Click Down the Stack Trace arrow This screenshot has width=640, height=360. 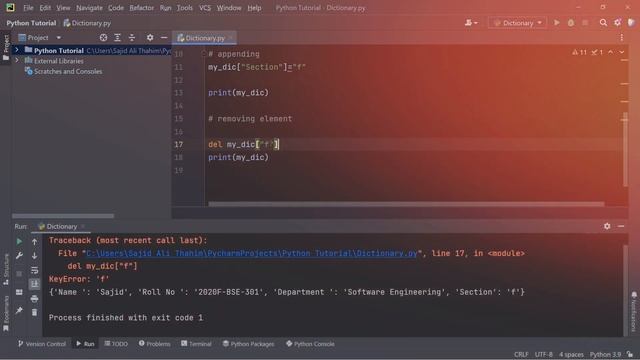(x=34, y=256)
